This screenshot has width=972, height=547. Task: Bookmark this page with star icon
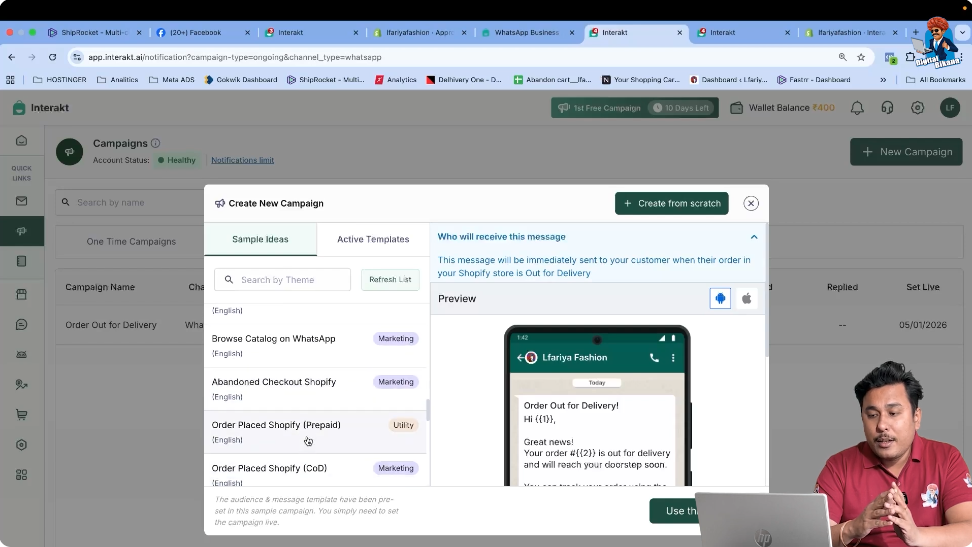(x=861, y=57)
